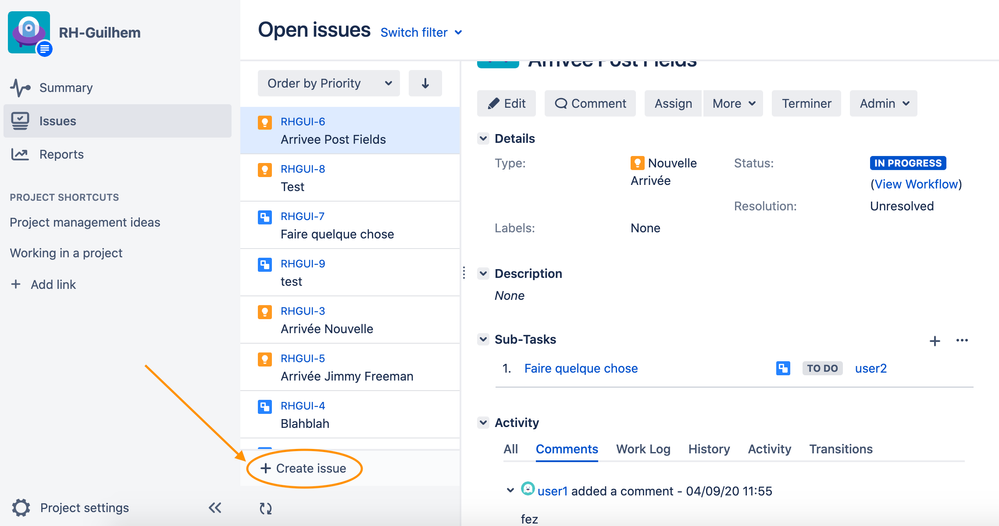Image resolution: width=999 pixels, height=526 pixels.
Task: Open the Order by Priority dropdown
Action: coord(329,83)
